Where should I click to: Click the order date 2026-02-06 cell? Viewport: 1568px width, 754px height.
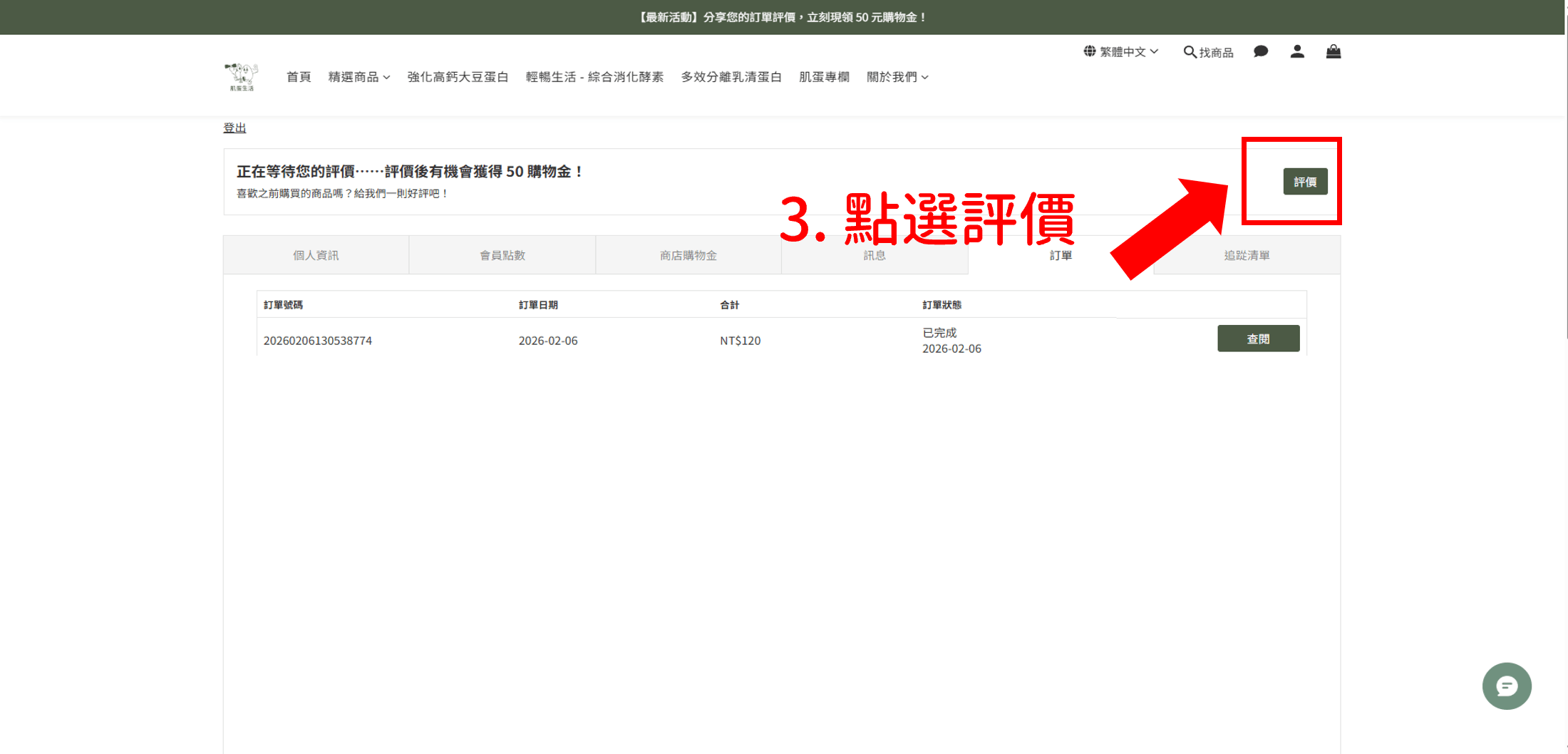548,341
